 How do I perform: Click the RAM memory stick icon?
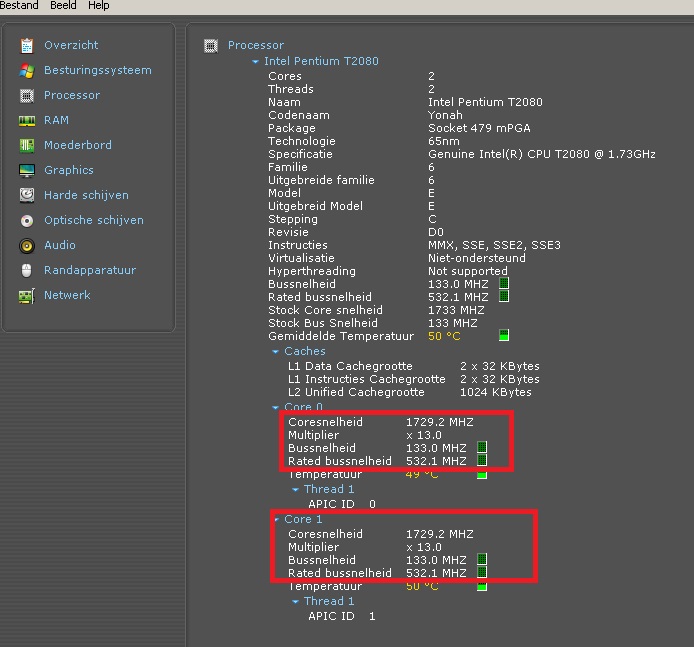point(27,120)
